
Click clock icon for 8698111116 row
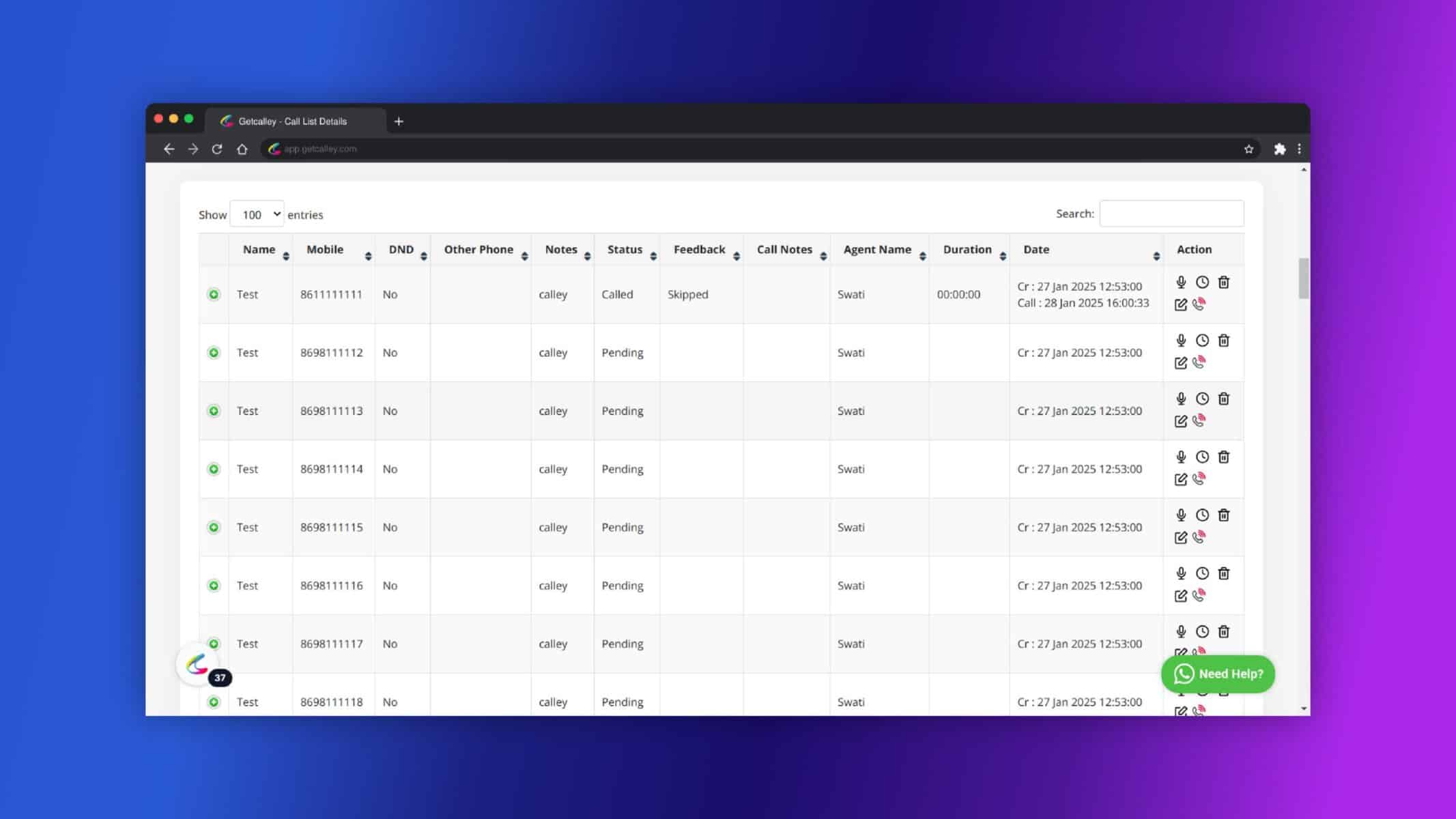tap(1202, 573)
